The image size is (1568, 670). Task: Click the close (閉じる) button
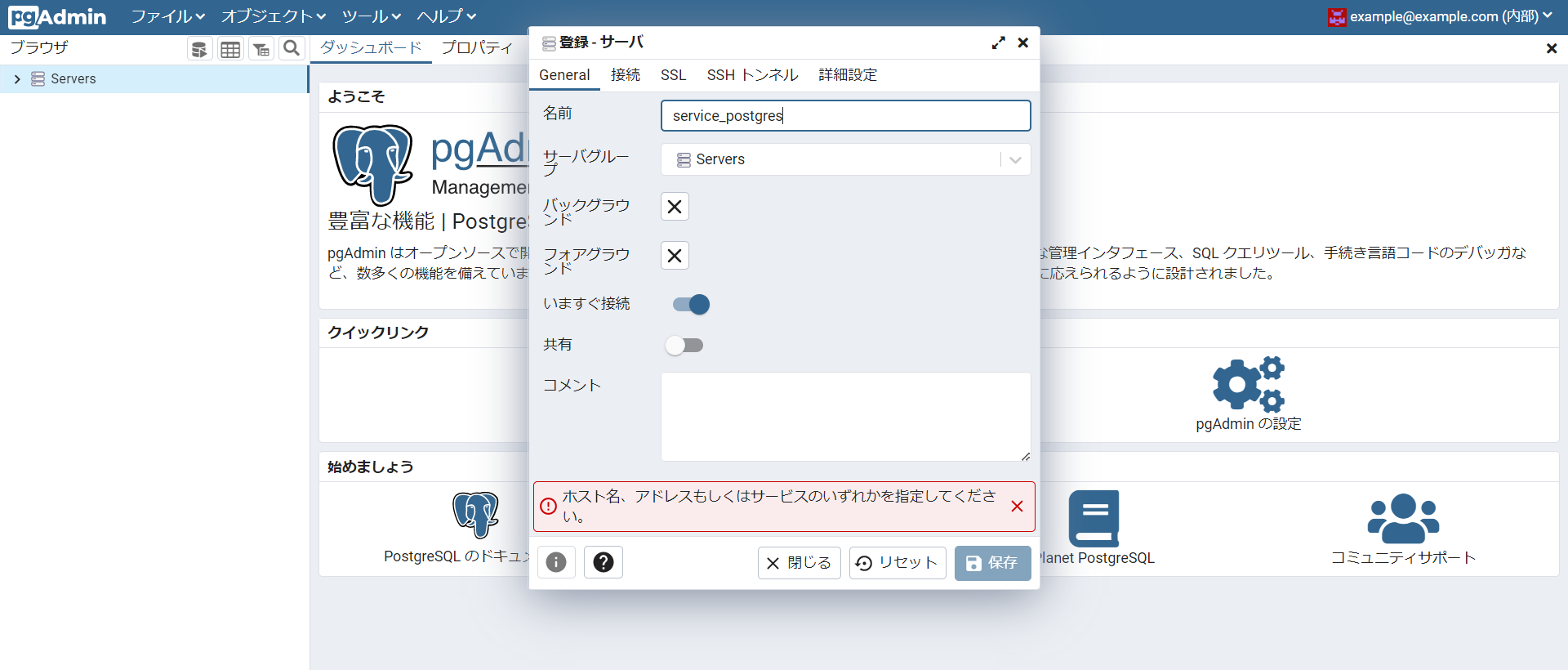click(800, 563)
